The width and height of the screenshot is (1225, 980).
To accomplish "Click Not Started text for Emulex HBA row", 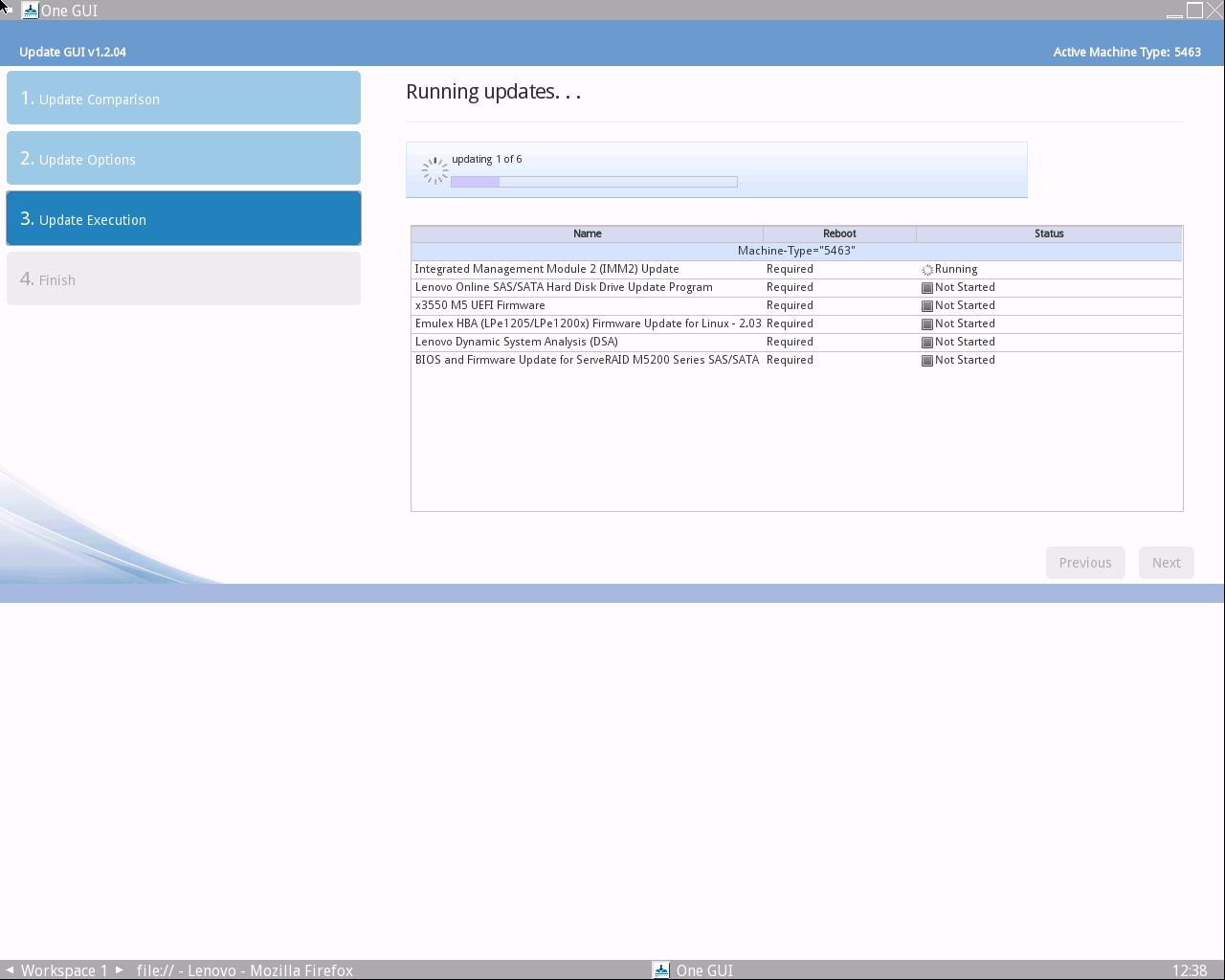I will tap(965, 323).
